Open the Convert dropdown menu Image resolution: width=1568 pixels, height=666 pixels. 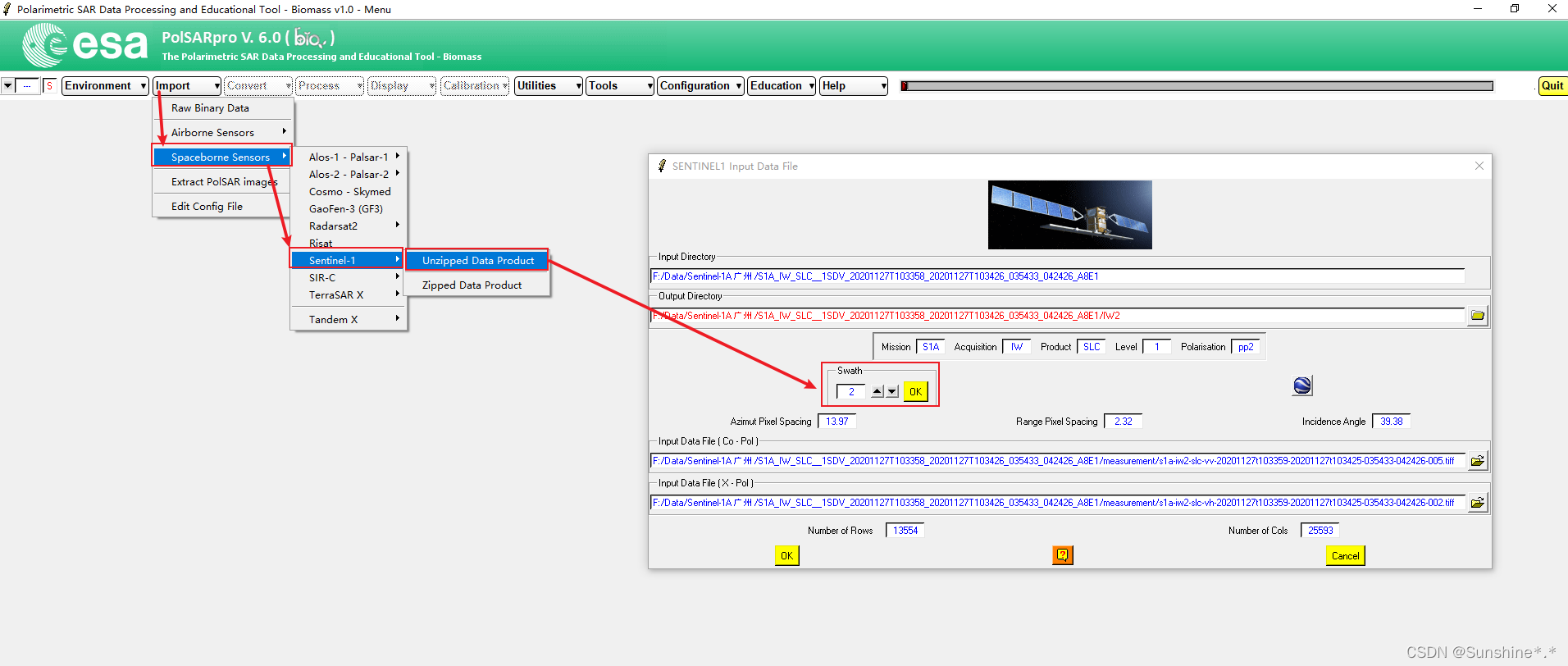click(x=258, y=86)
